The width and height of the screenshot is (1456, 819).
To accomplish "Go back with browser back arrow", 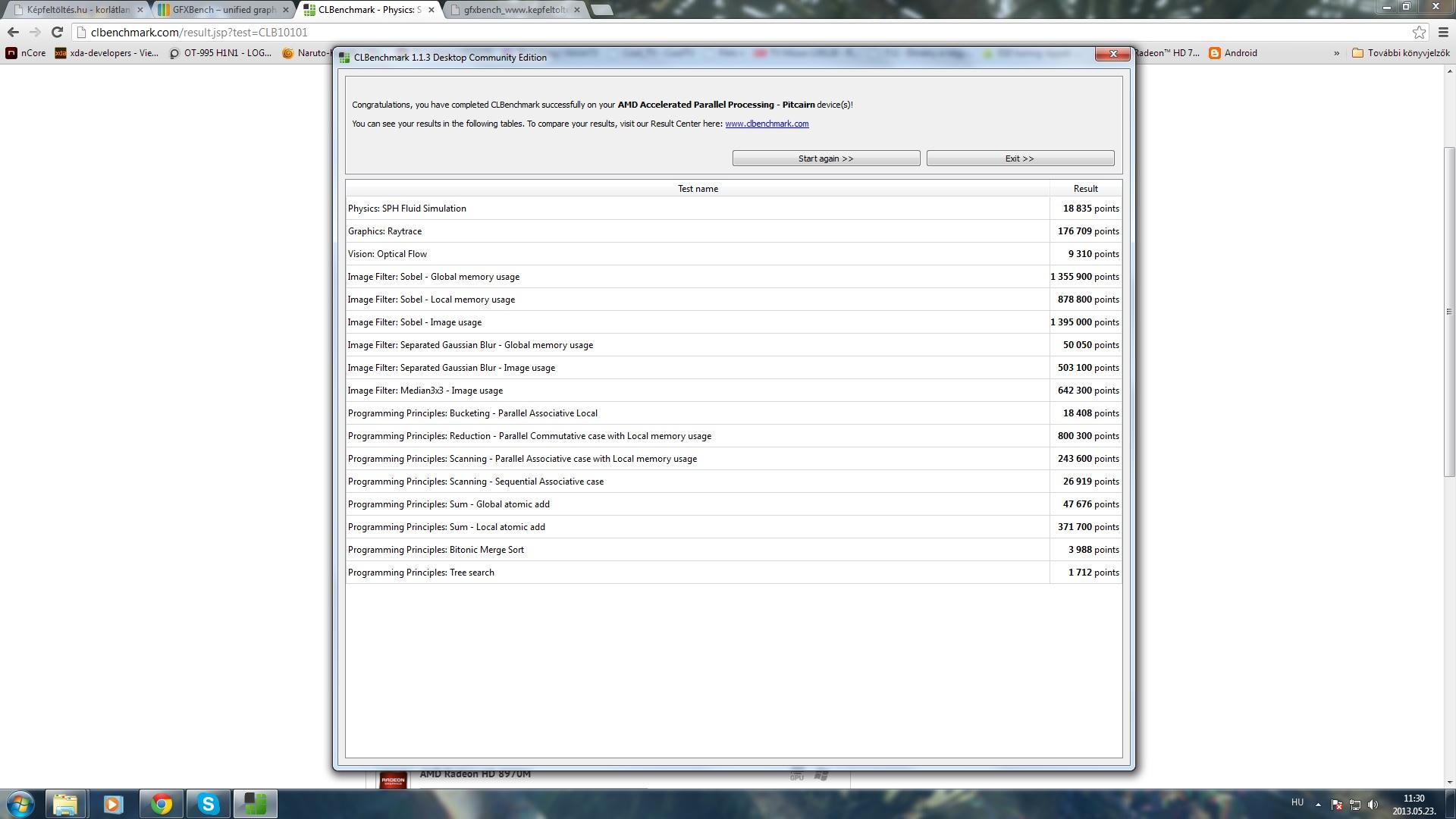I will 13,32.
